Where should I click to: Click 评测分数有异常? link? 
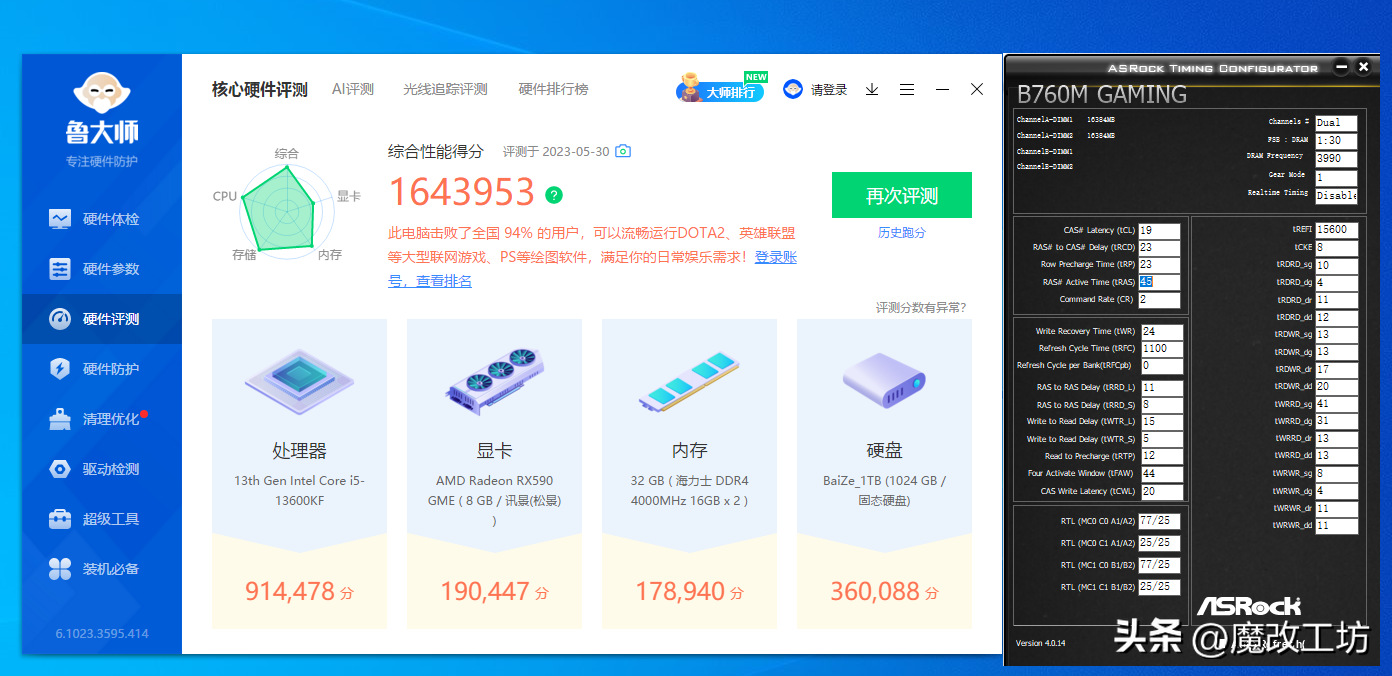pos(921,308)
